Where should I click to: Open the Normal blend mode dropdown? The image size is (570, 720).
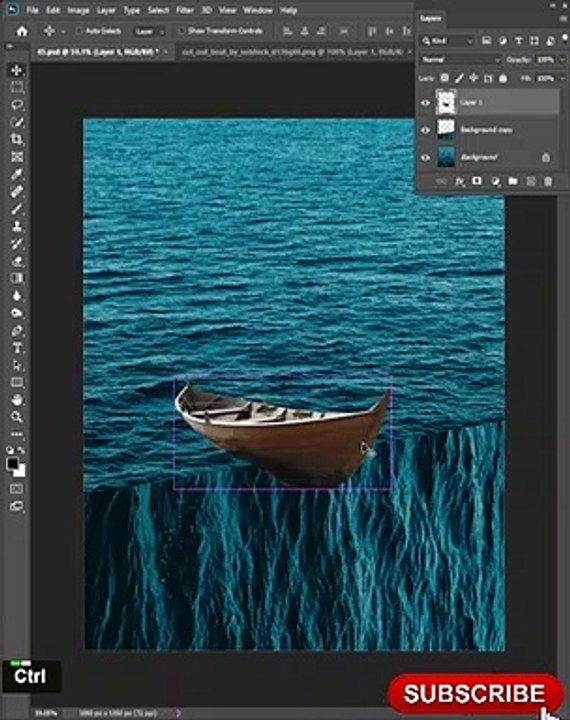click(461, 60)
